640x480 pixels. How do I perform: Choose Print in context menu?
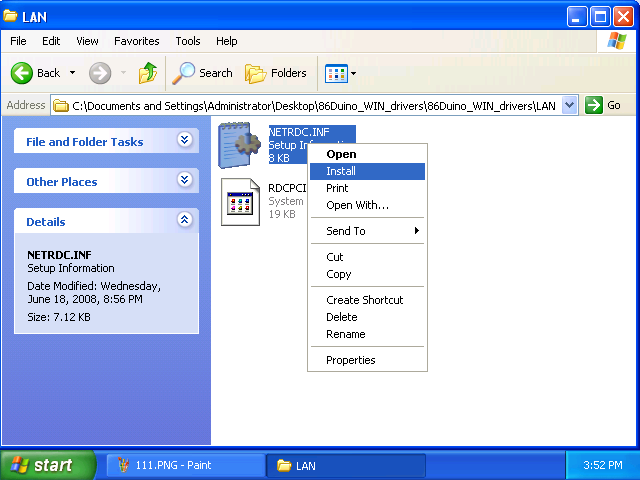(367, 188)
